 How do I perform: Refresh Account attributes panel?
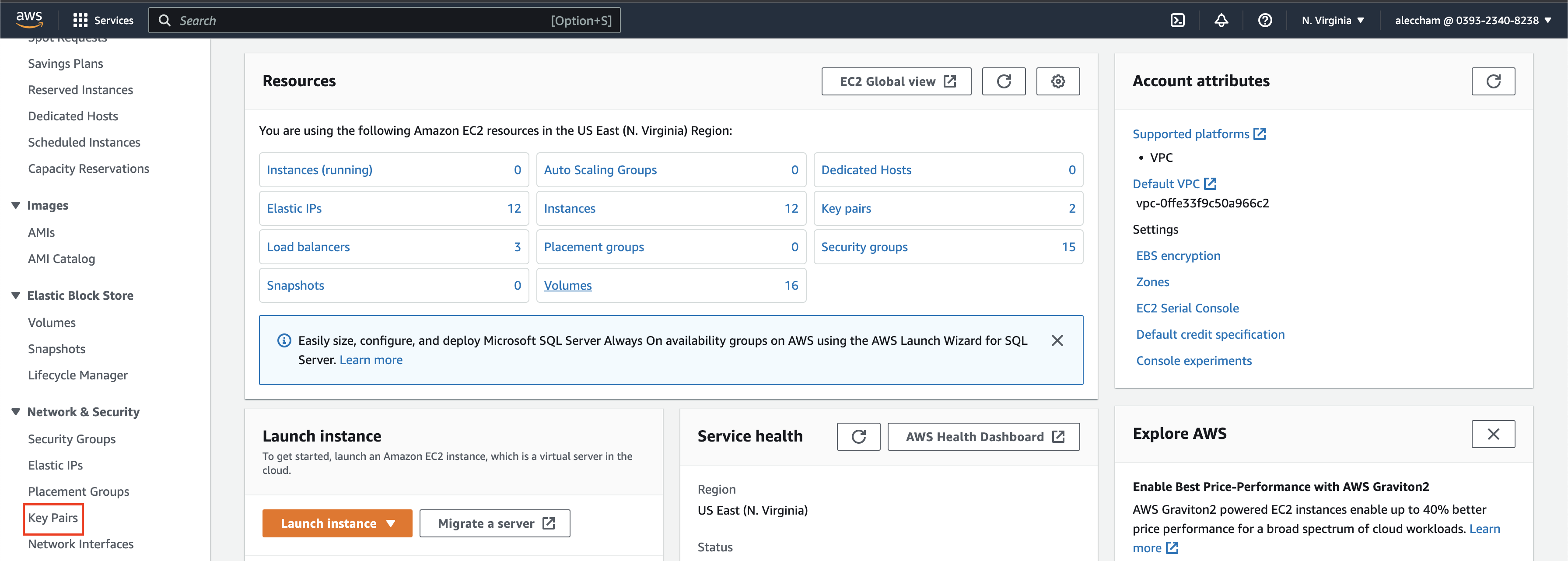(x=1493, y=82)
